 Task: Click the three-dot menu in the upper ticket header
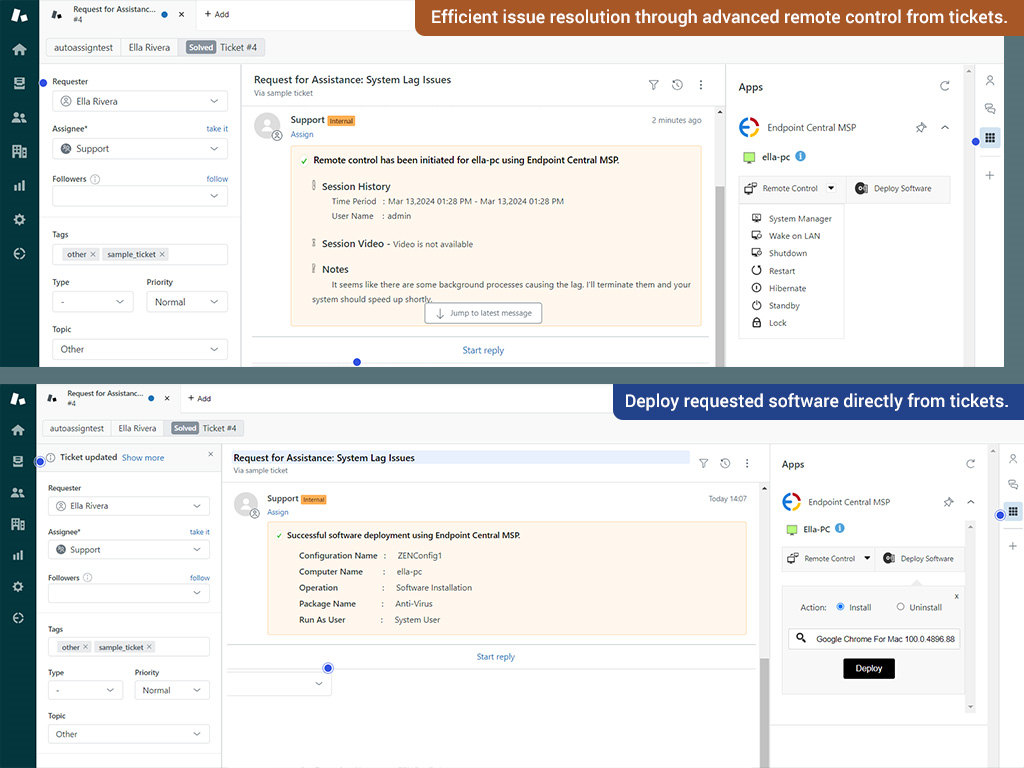coord(701,85)
